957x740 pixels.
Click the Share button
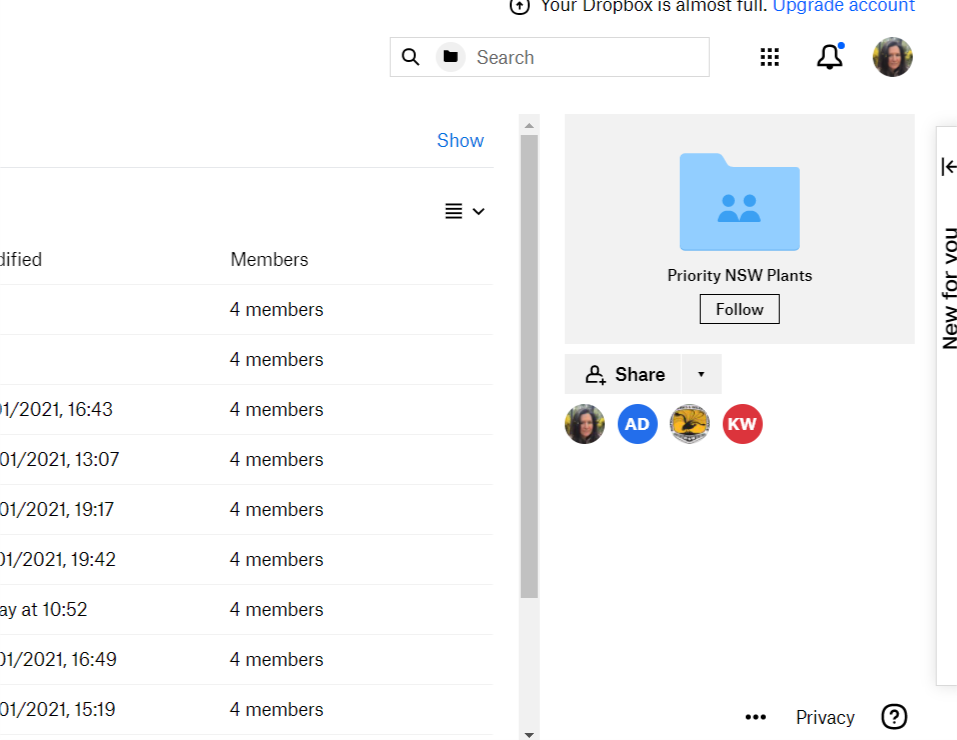pyautogui.click(x=623, y=374)
